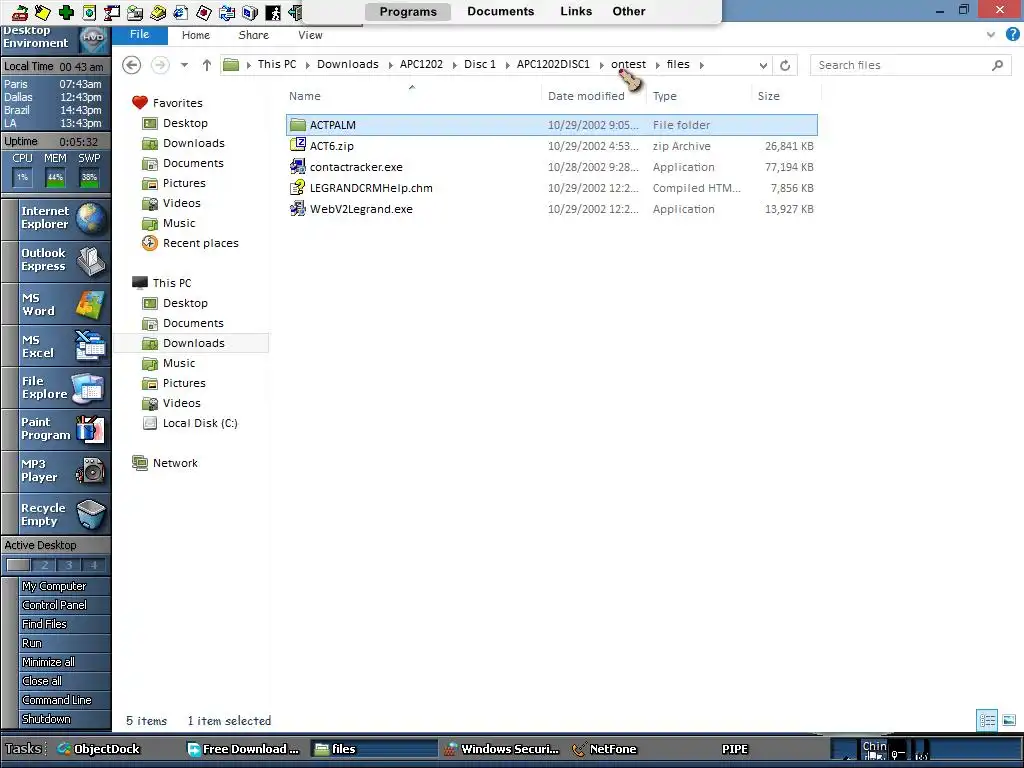Go back with the Explorer back arrow
The height and width of the screenshot is (768, 1024).
pos(131,65)
